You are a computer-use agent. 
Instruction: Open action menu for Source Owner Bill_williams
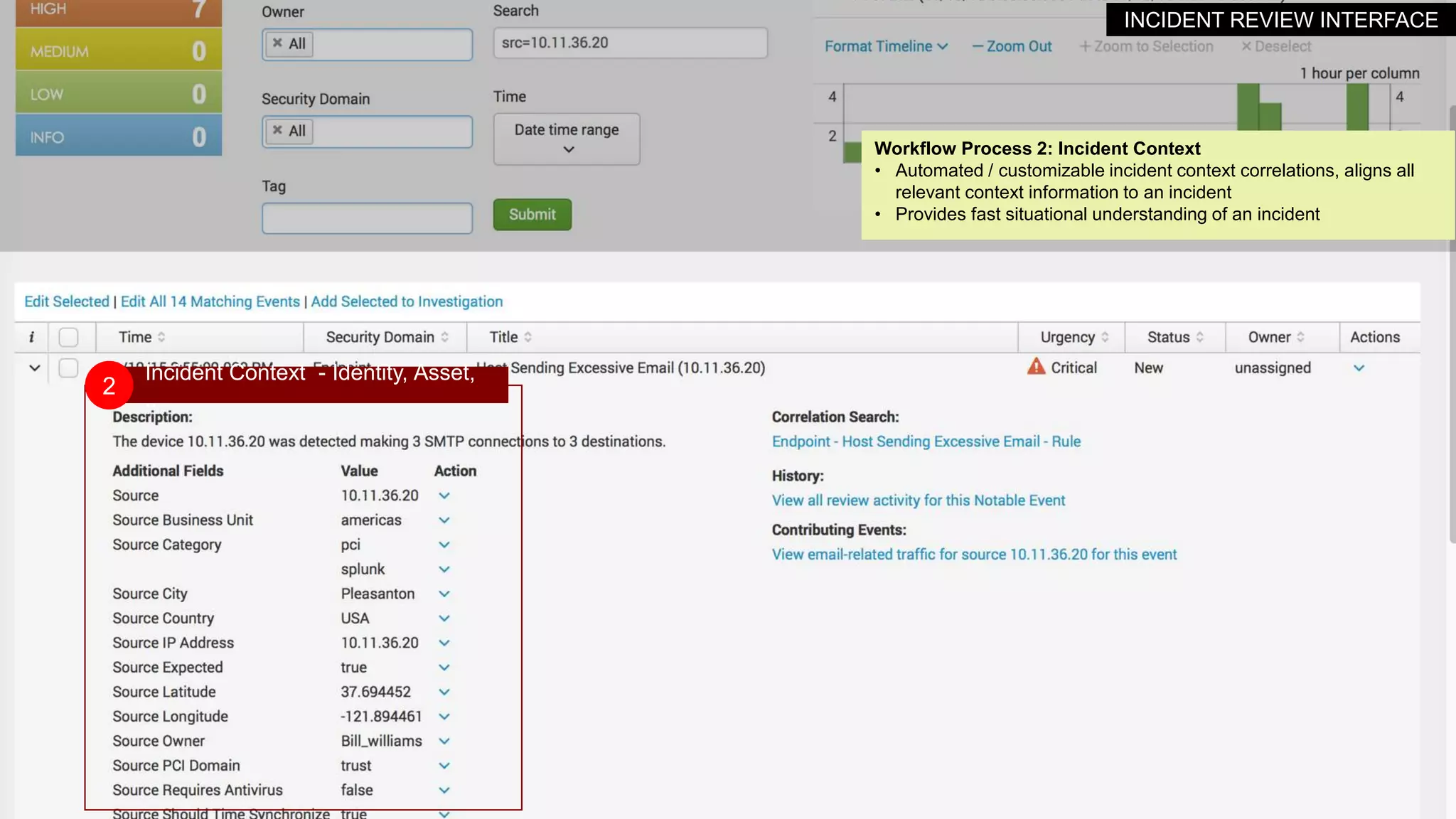(x=444, y=741)
